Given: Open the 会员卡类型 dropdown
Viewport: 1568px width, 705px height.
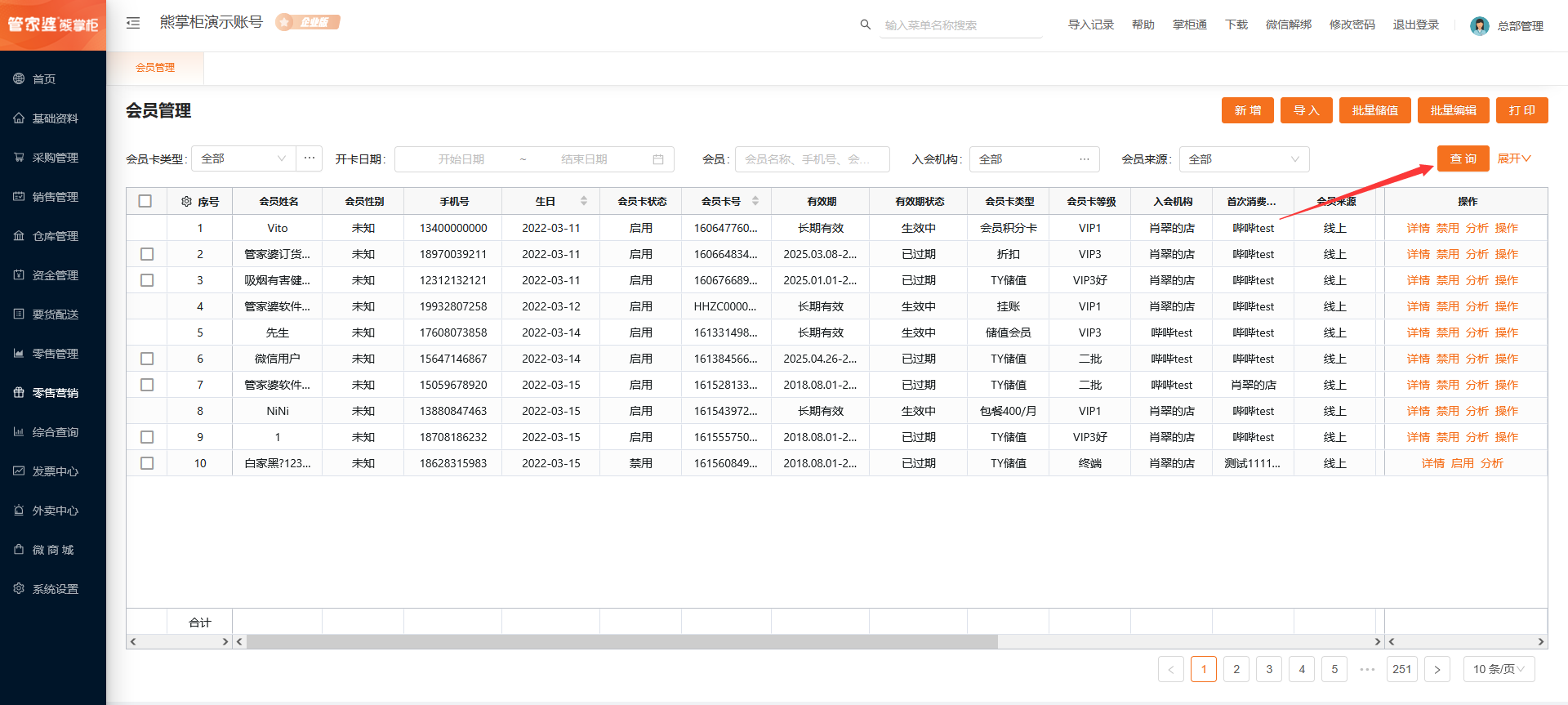Looking at the screenshot, I should (243, 158).
